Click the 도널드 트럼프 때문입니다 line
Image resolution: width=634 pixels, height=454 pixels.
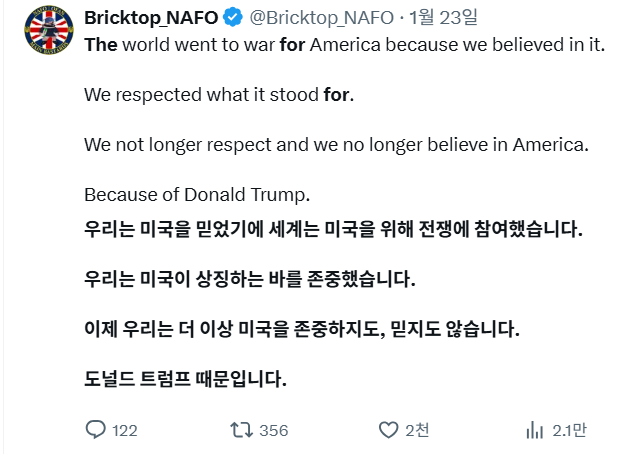coord(185,378)
